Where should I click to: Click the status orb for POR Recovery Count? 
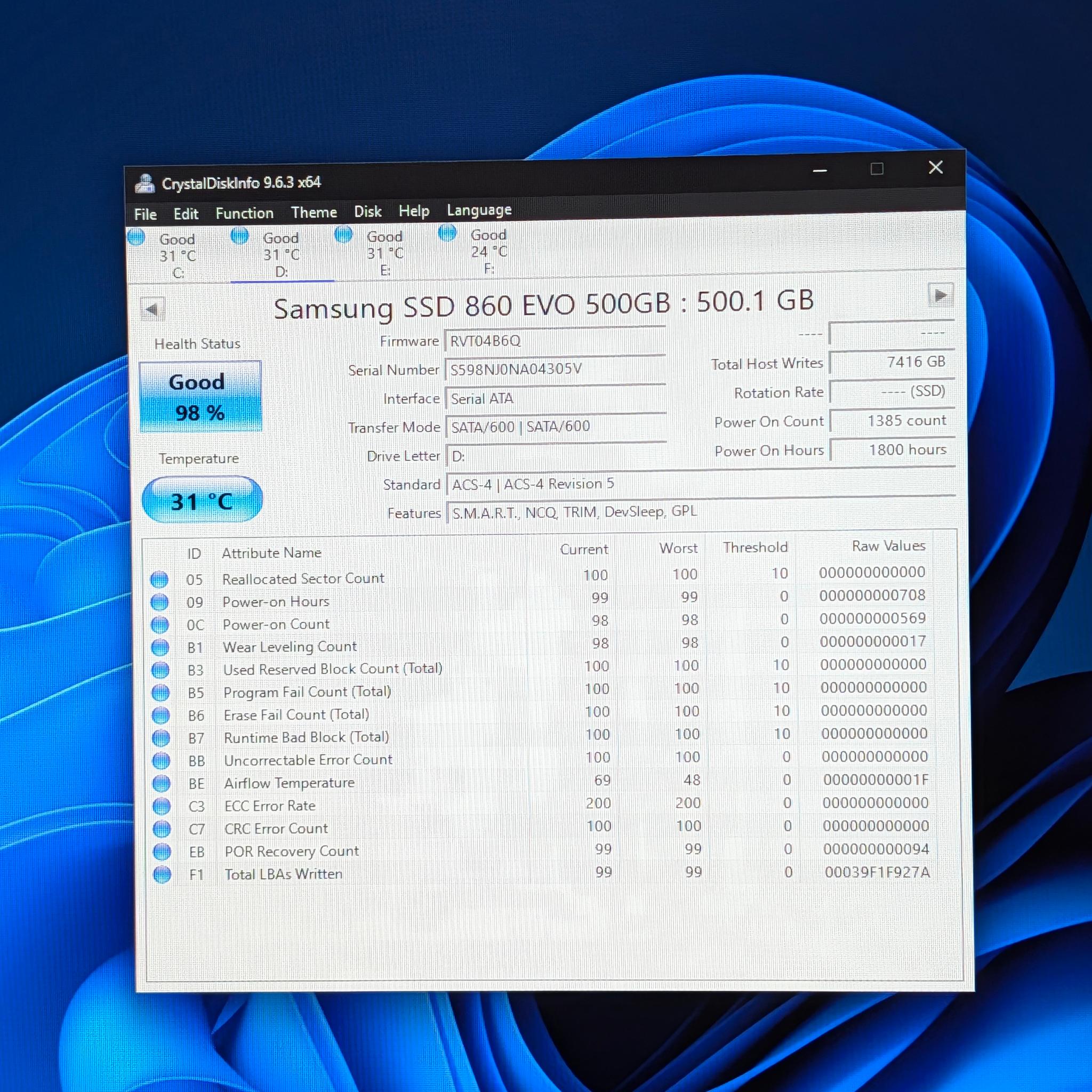(162, 852)
